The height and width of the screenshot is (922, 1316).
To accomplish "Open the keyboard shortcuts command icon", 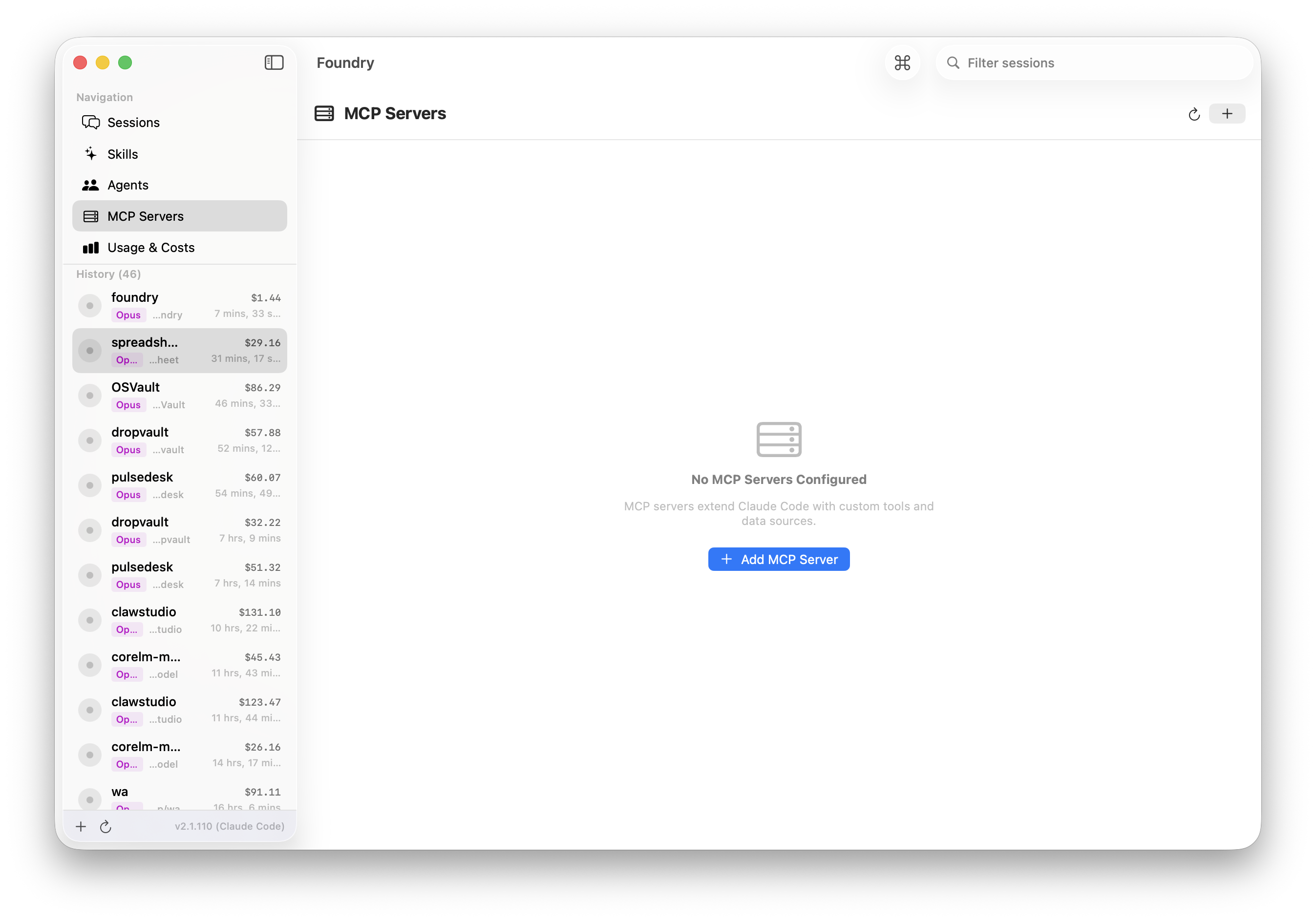I will point(902,63).
